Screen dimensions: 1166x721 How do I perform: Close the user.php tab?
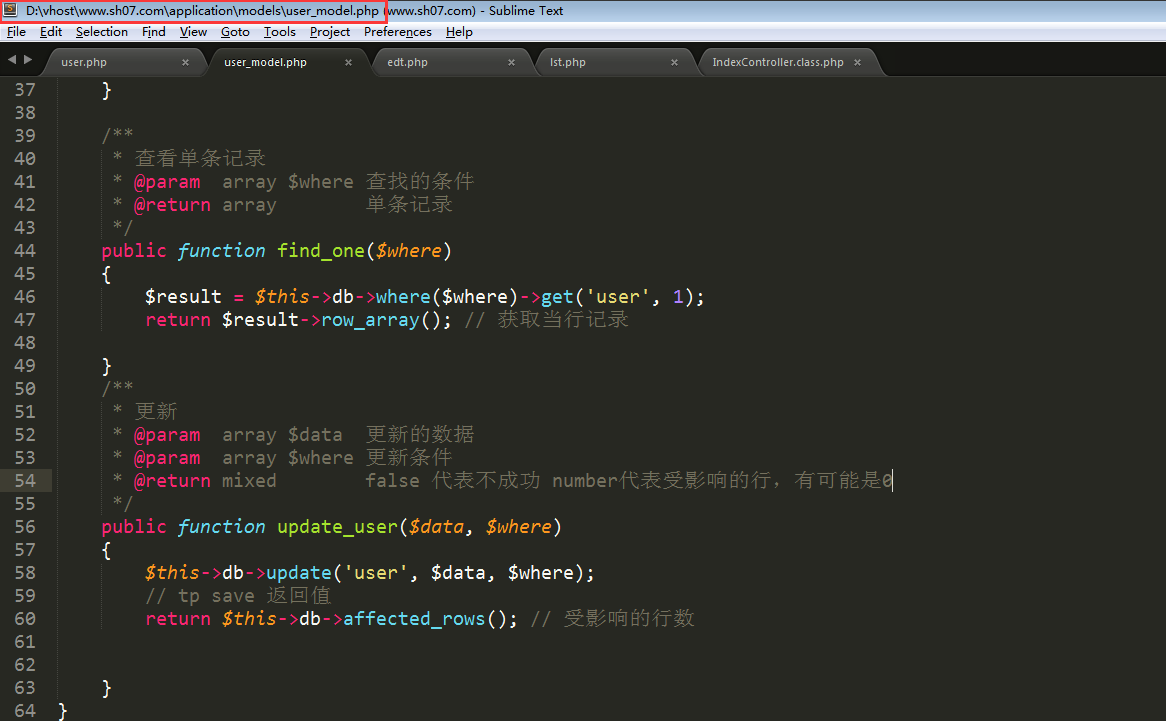pos(185,62)
